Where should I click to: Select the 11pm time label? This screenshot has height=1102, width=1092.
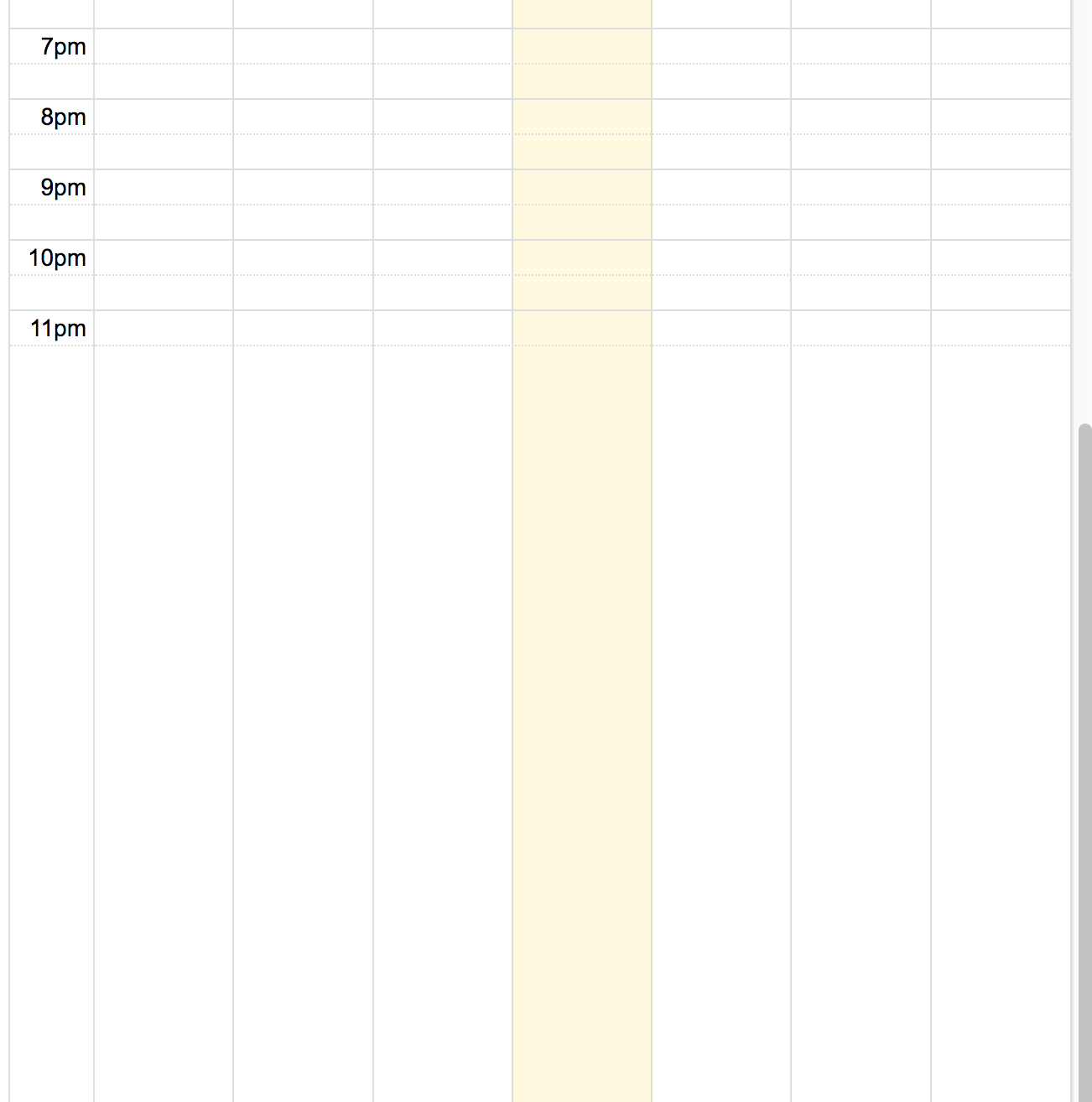(56, 329)
